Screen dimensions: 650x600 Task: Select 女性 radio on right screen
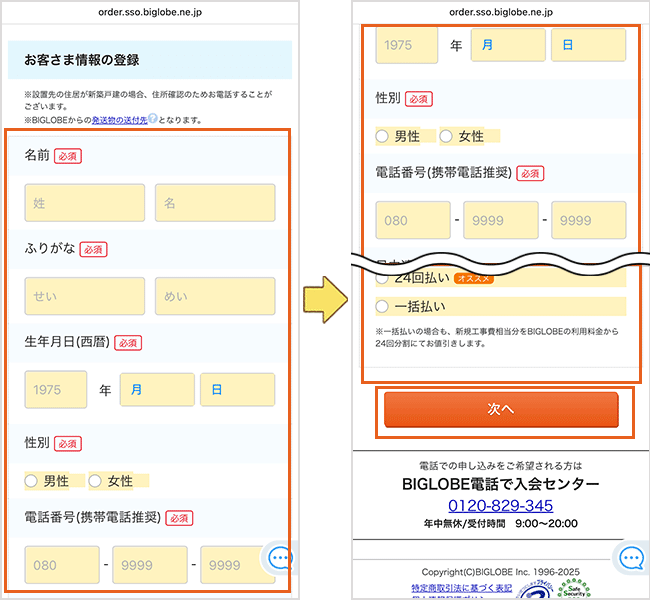pyautogui.click(x=446, y=136)
